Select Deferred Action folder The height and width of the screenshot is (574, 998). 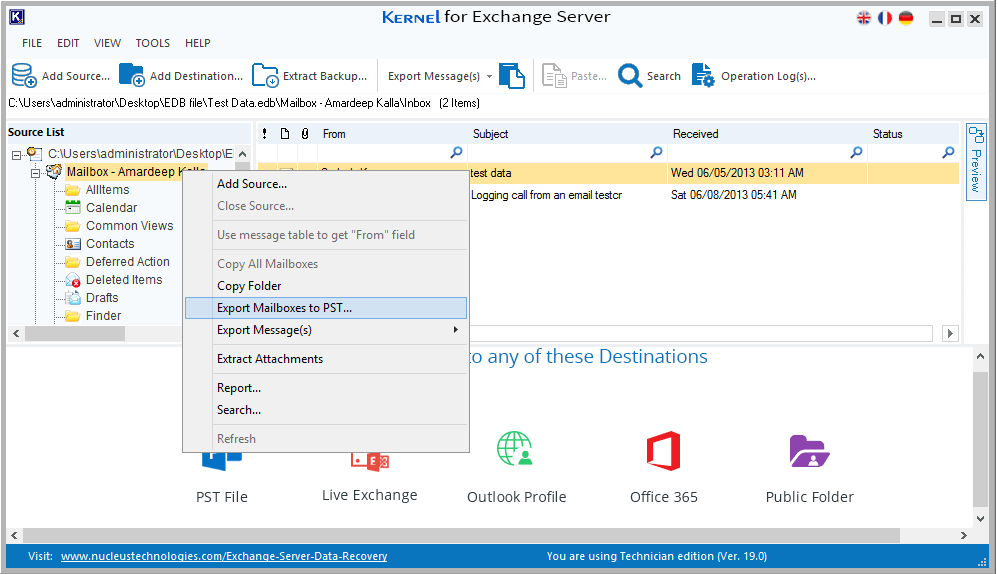pyautogui.click(x=127, y=262)
